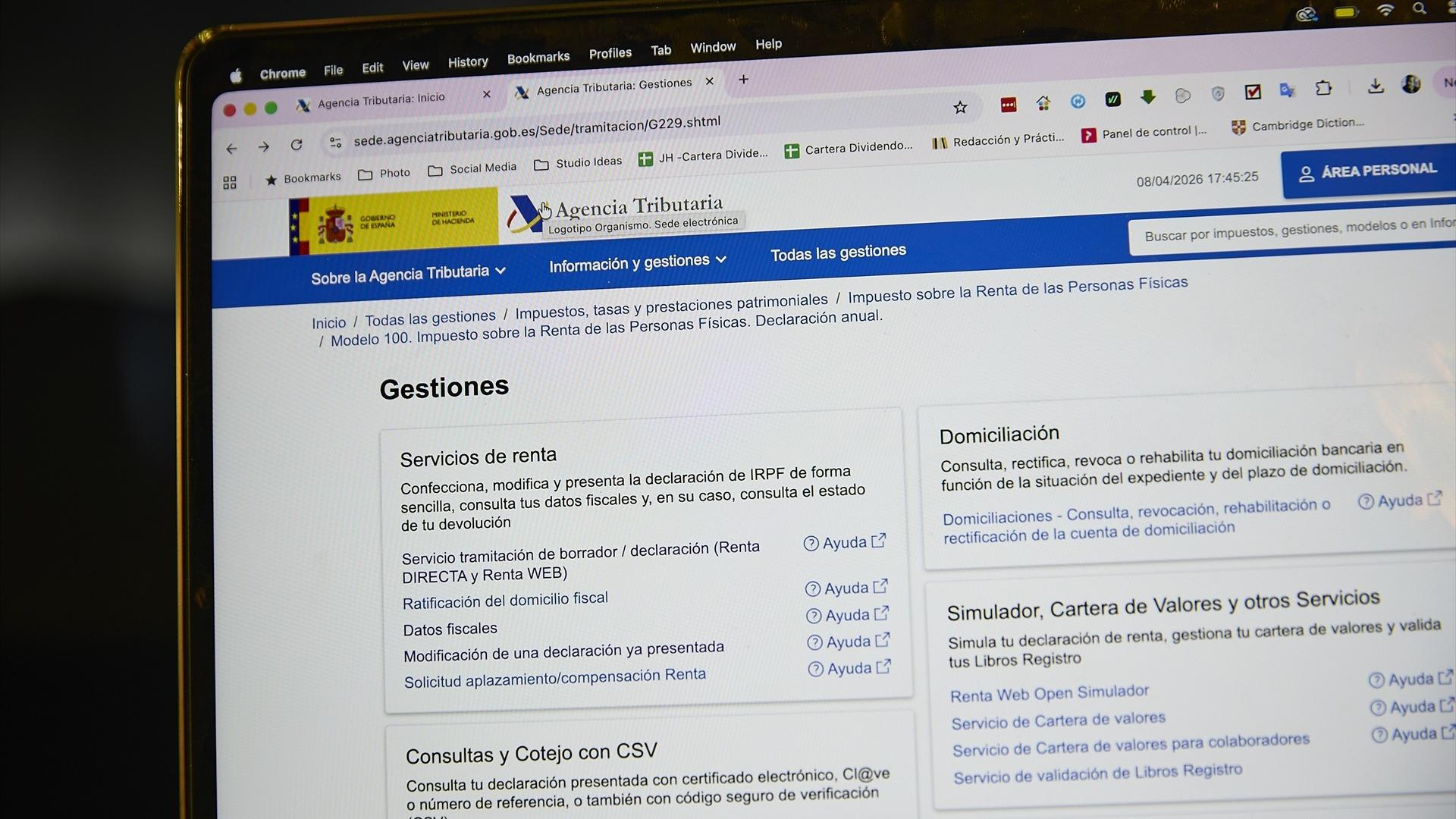Click Todas las gestiones nav item
This screenshot has height=819, width=1456.
838,253
